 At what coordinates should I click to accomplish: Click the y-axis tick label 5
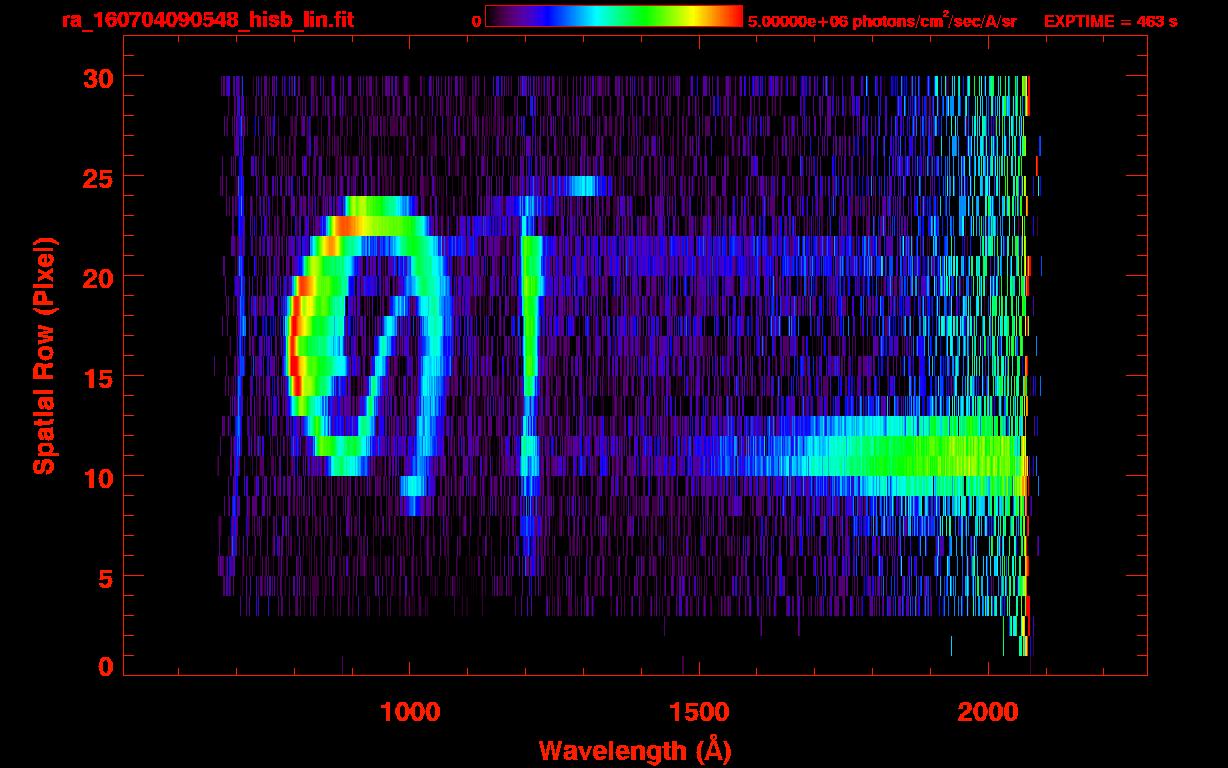click(x=104, y=577)
